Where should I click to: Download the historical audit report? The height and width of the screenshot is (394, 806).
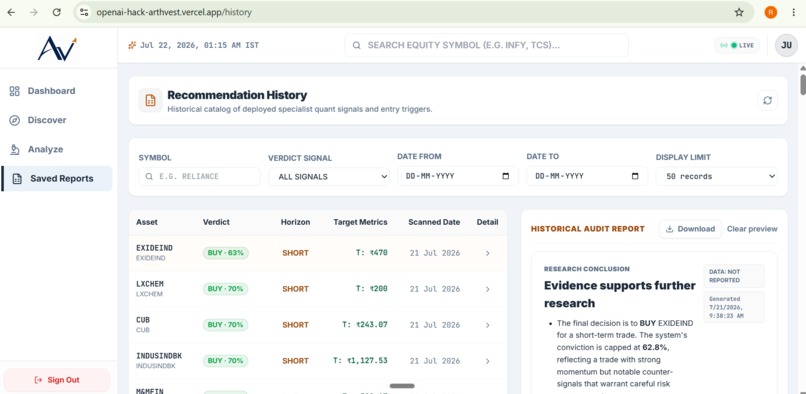click(x=690, y=229)
